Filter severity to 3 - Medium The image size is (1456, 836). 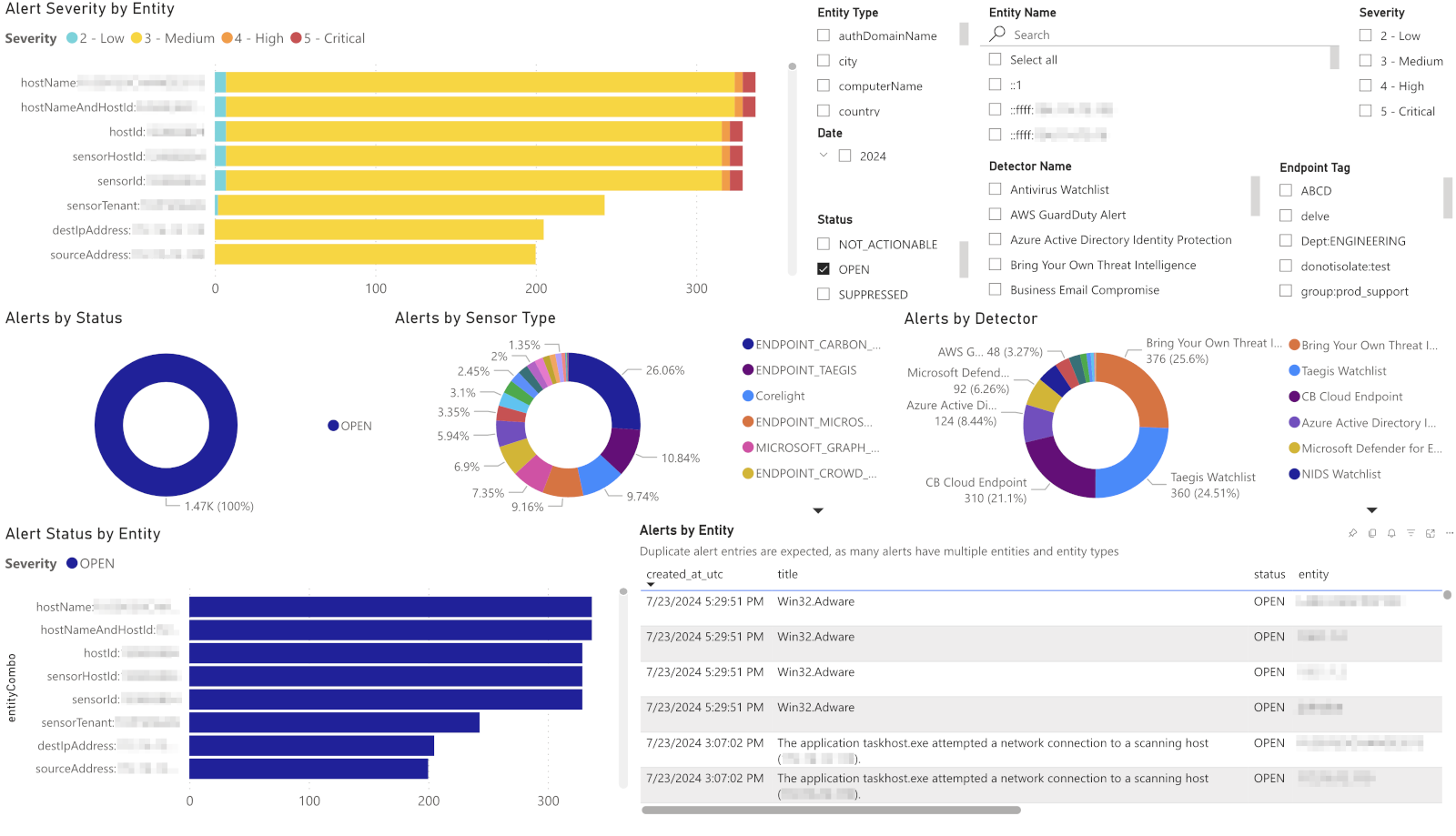tap(1366, 61)
